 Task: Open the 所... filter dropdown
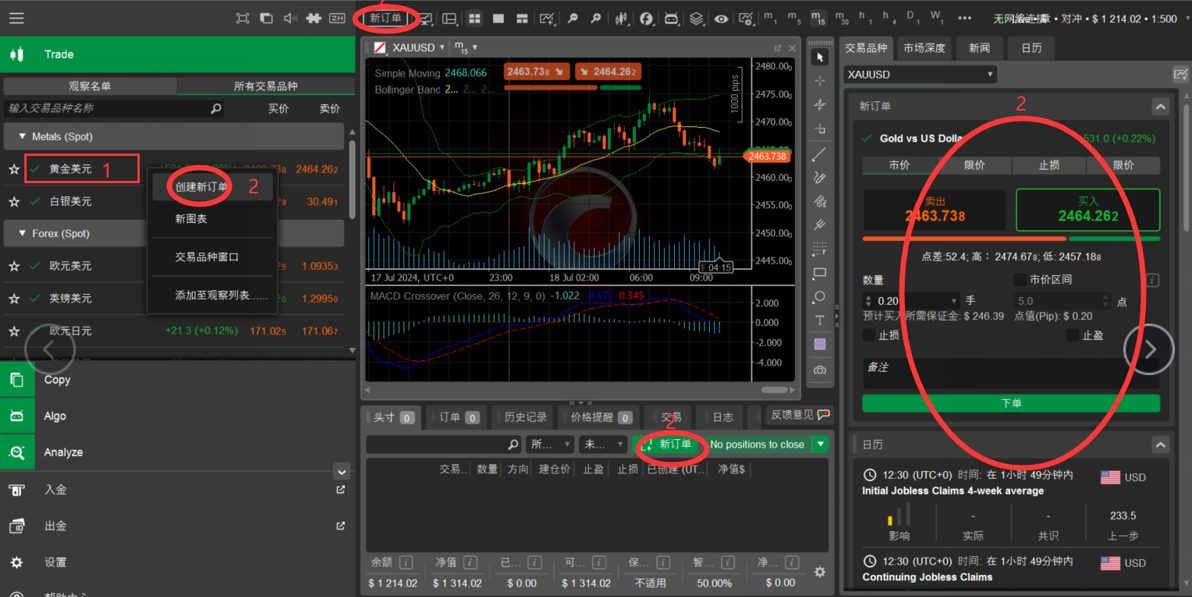click(x=550, y=444)
